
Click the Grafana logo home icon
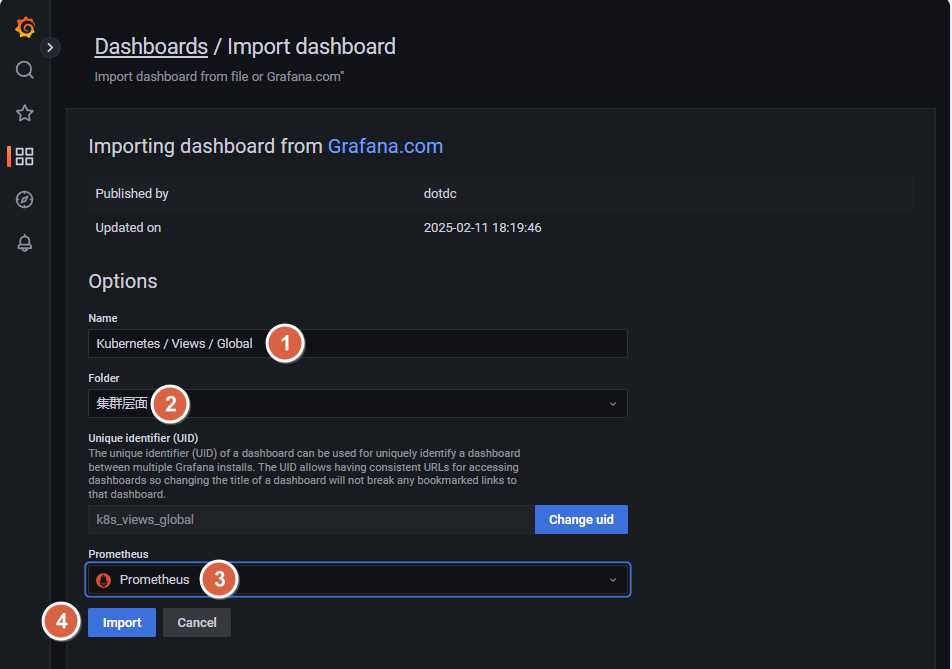[x=25, y=27]
